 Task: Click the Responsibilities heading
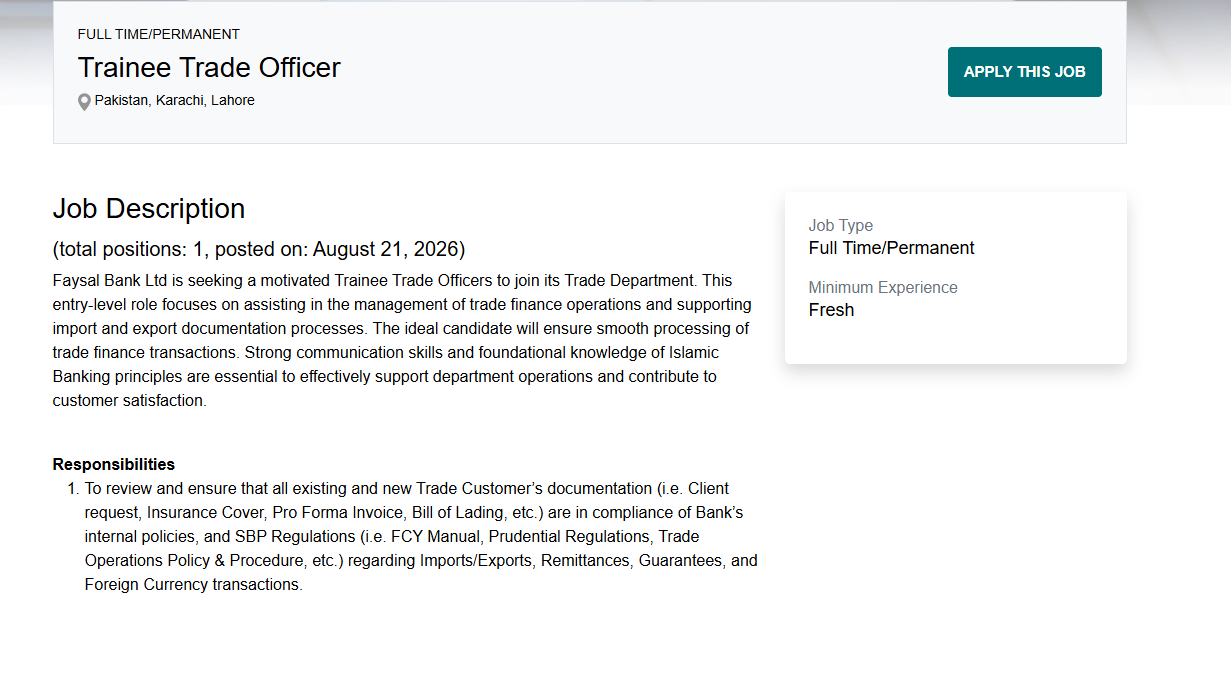114,464
